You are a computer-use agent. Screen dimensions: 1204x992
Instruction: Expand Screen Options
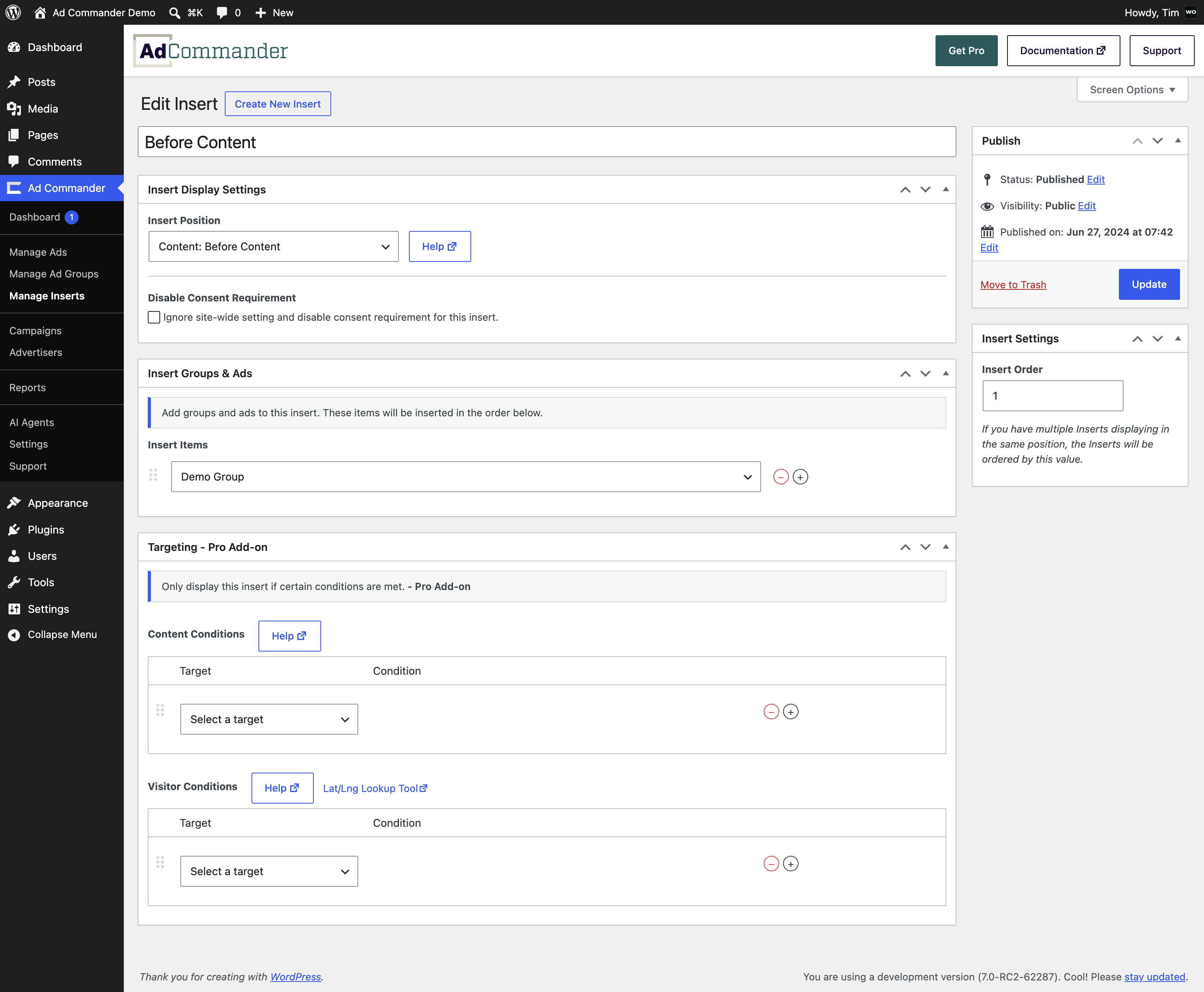(x=1132, y=90)
